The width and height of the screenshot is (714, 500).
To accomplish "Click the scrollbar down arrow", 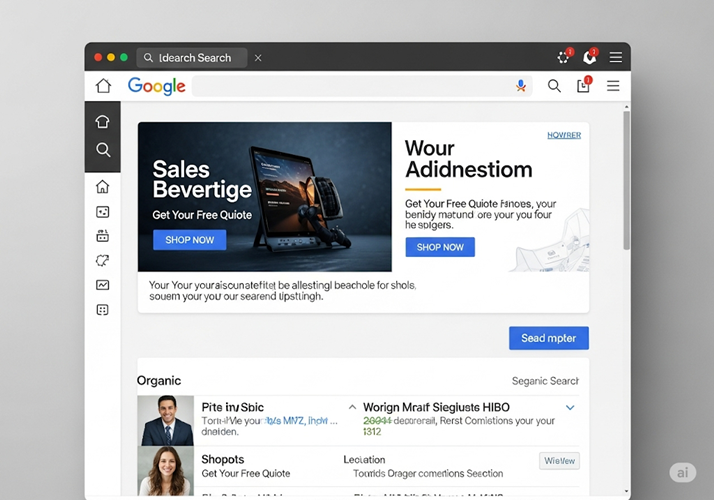I will click(x=627, y=491).
